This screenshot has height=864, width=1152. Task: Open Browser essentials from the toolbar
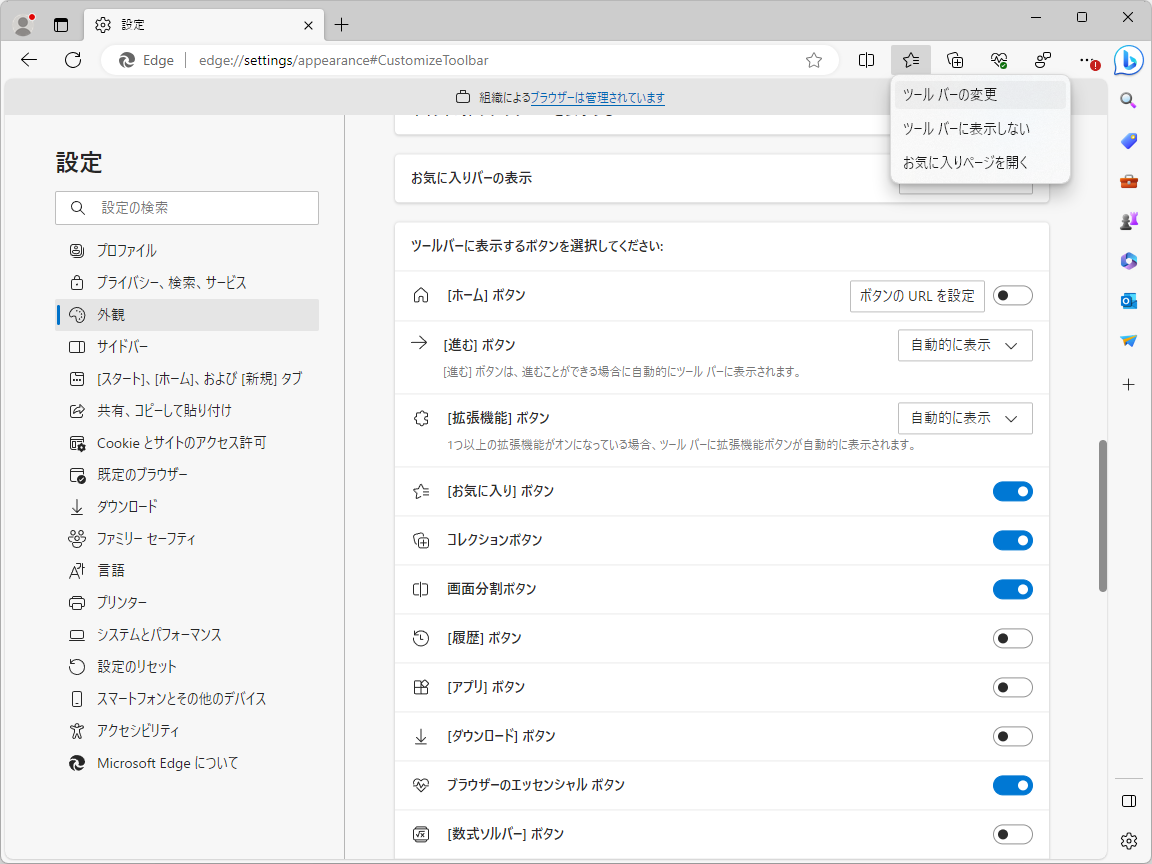click(x=998, y=60)
